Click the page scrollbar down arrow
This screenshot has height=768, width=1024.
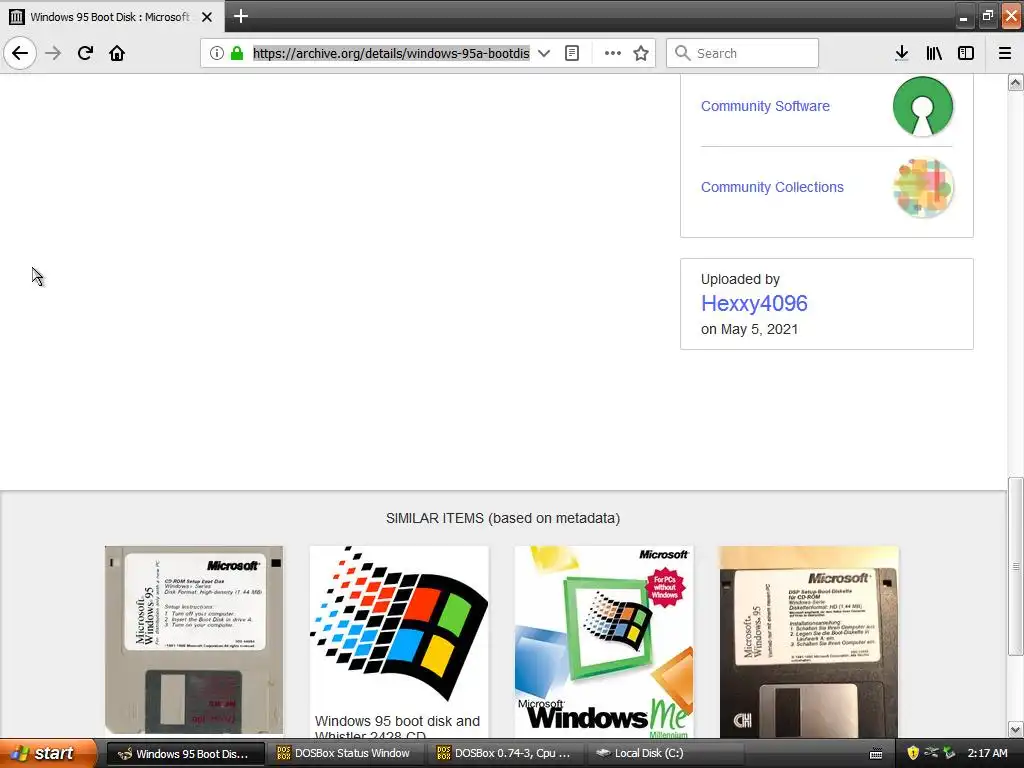point(1015,729)
